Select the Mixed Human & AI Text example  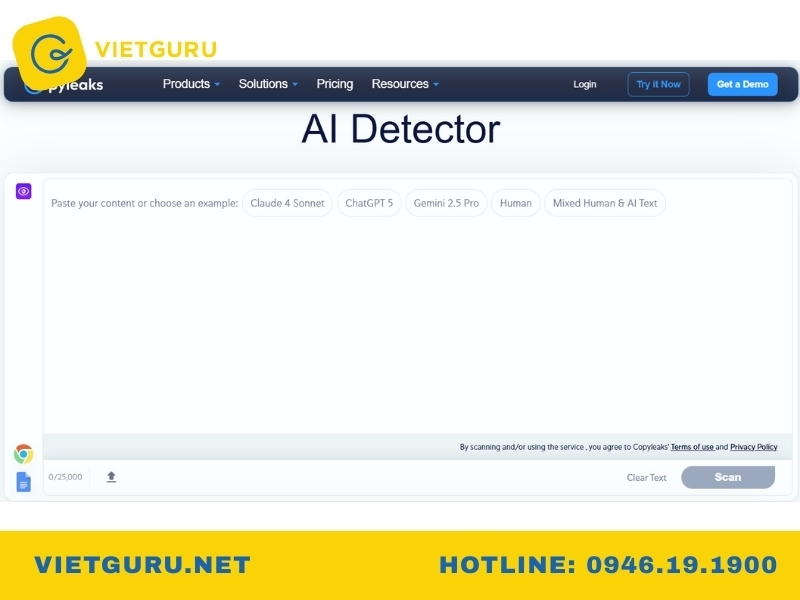click(x=605, y=203)
